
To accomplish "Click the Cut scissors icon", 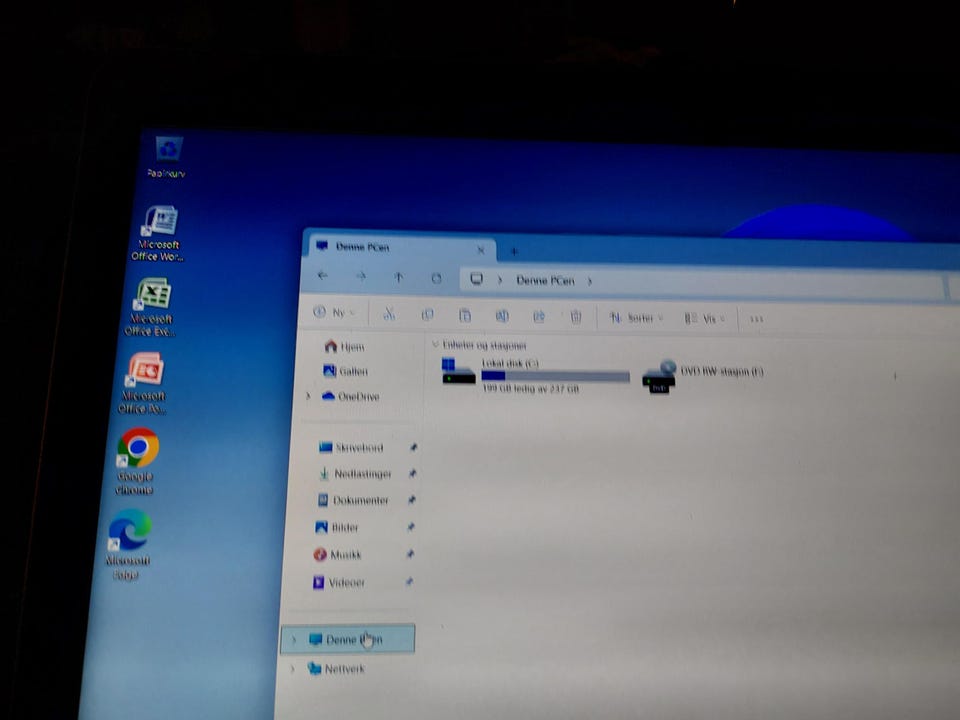I will (x=389, y=314).
